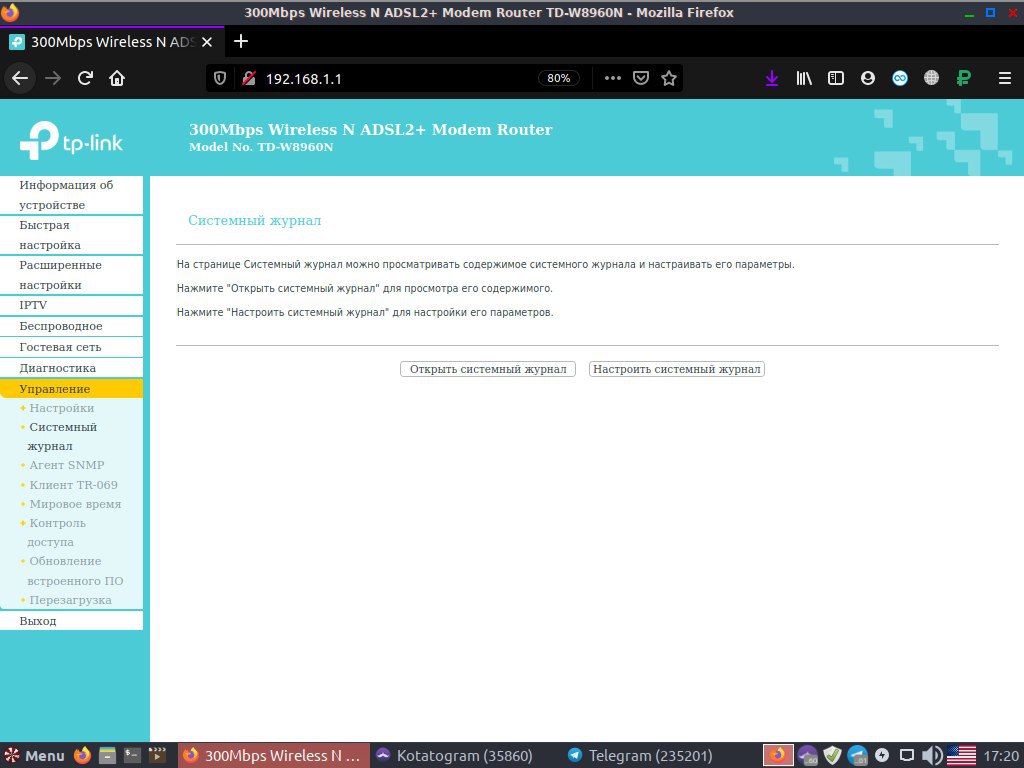
Task: Open the volume speaker tray icon
Action: [932, 756]
